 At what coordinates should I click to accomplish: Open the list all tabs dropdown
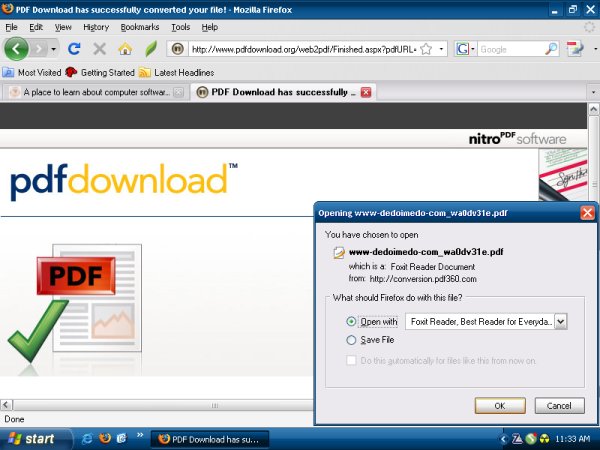click(593, 92)
